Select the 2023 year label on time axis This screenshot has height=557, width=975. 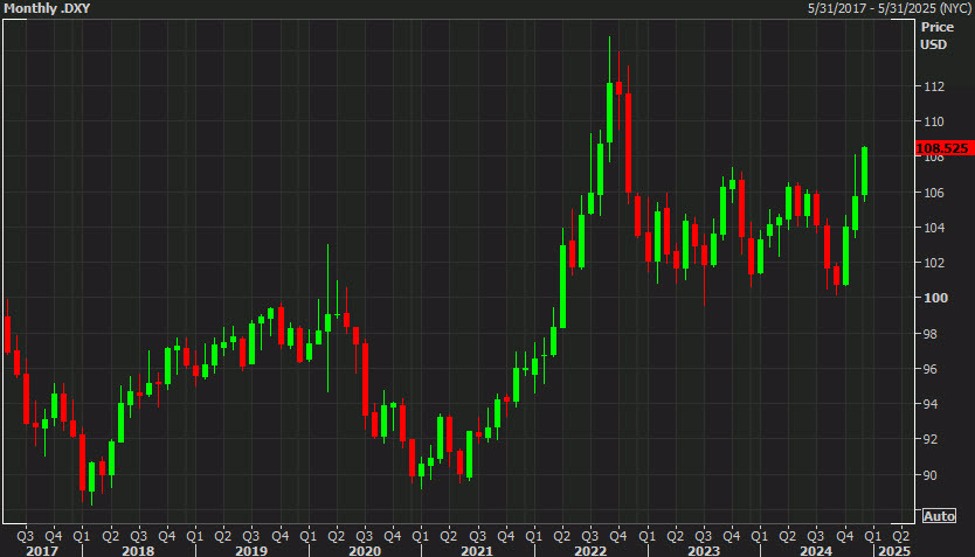tap(703, 549)
